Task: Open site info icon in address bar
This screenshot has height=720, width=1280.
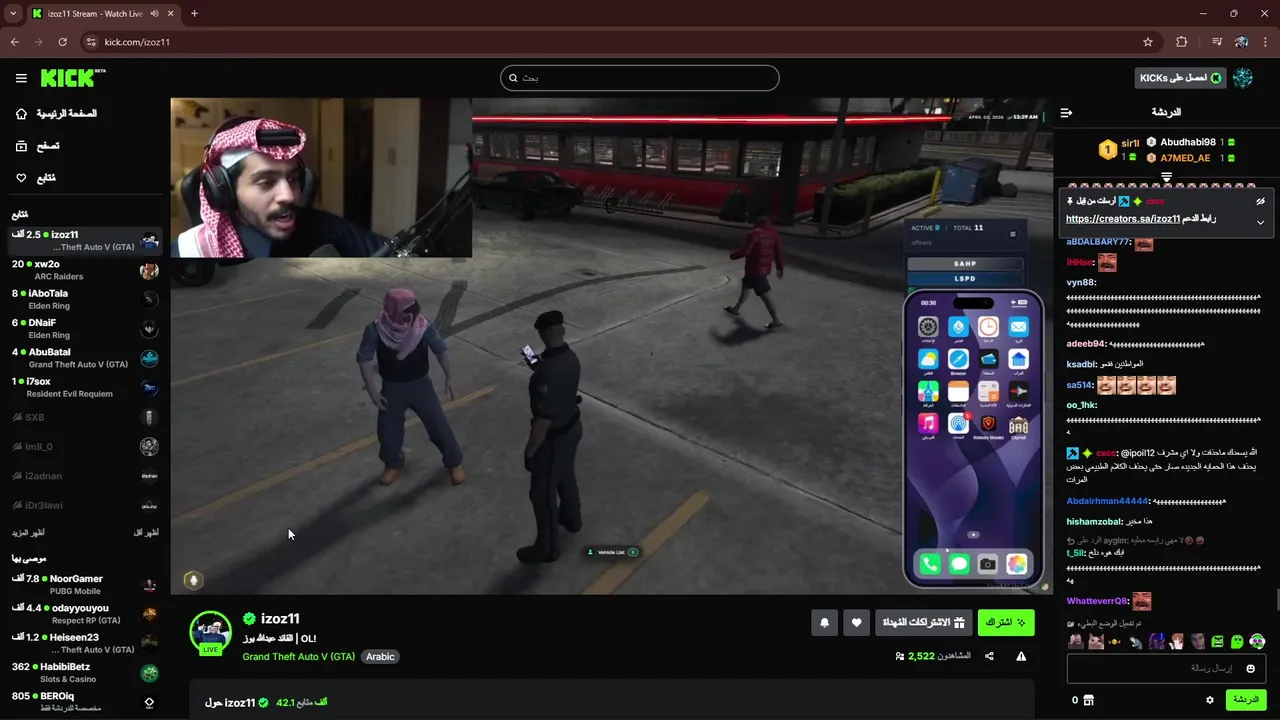Action: tap(91, 42)
